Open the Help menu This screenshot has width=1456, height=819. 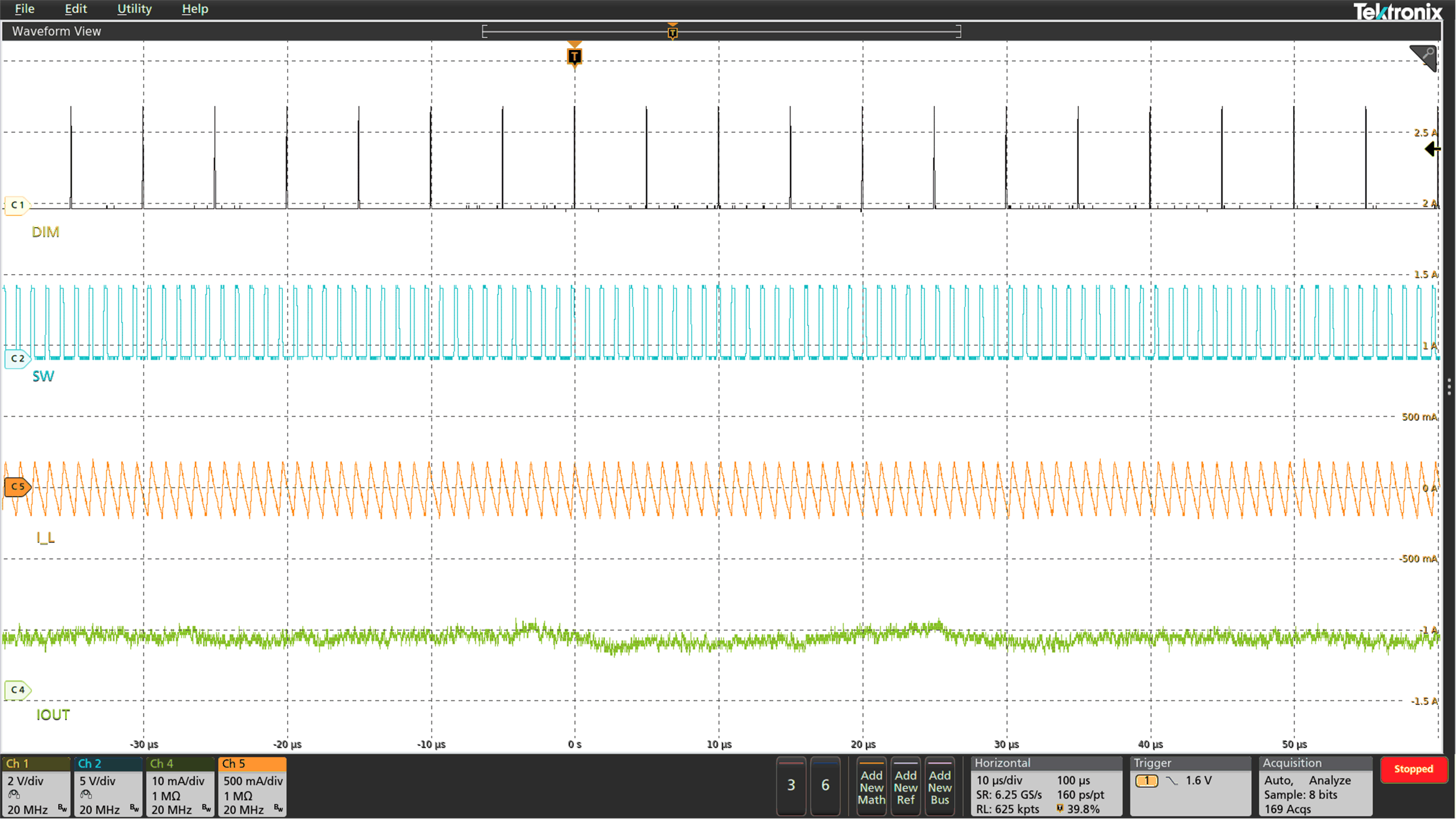coord(195,9)
